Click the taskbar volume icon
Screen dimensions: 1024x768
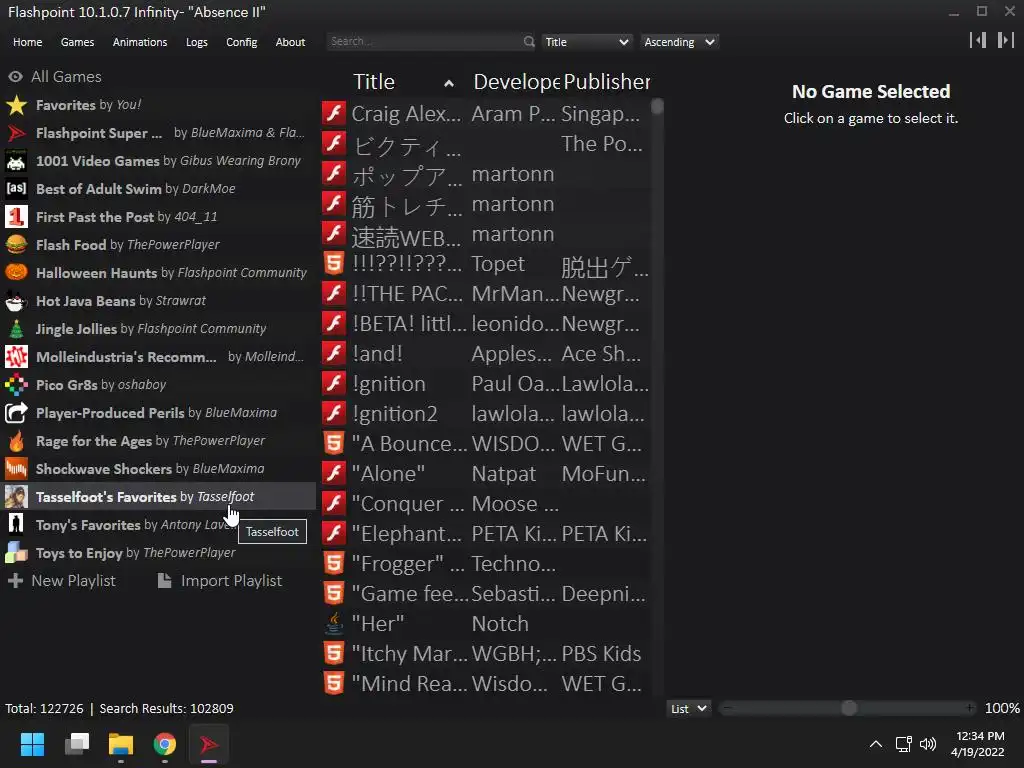(927, 744)
